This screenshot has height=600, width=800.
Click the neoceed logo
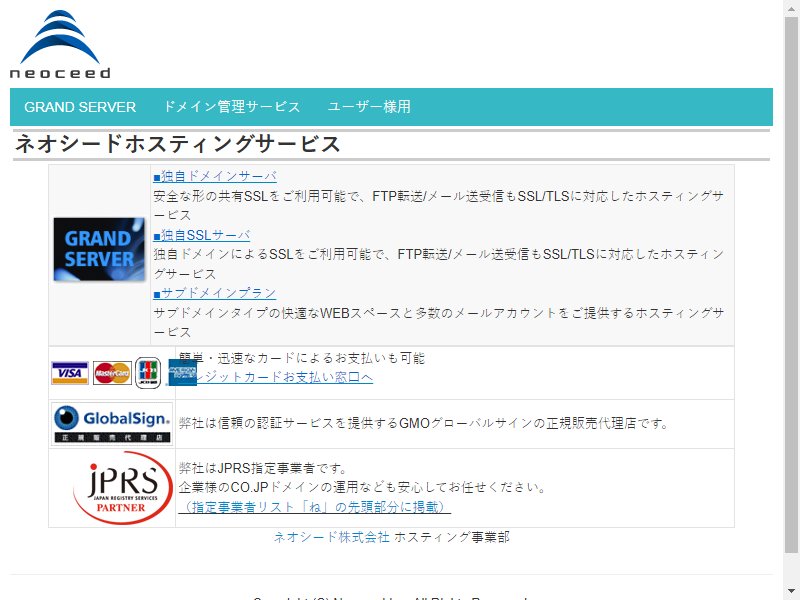click(x=60, y=44)
